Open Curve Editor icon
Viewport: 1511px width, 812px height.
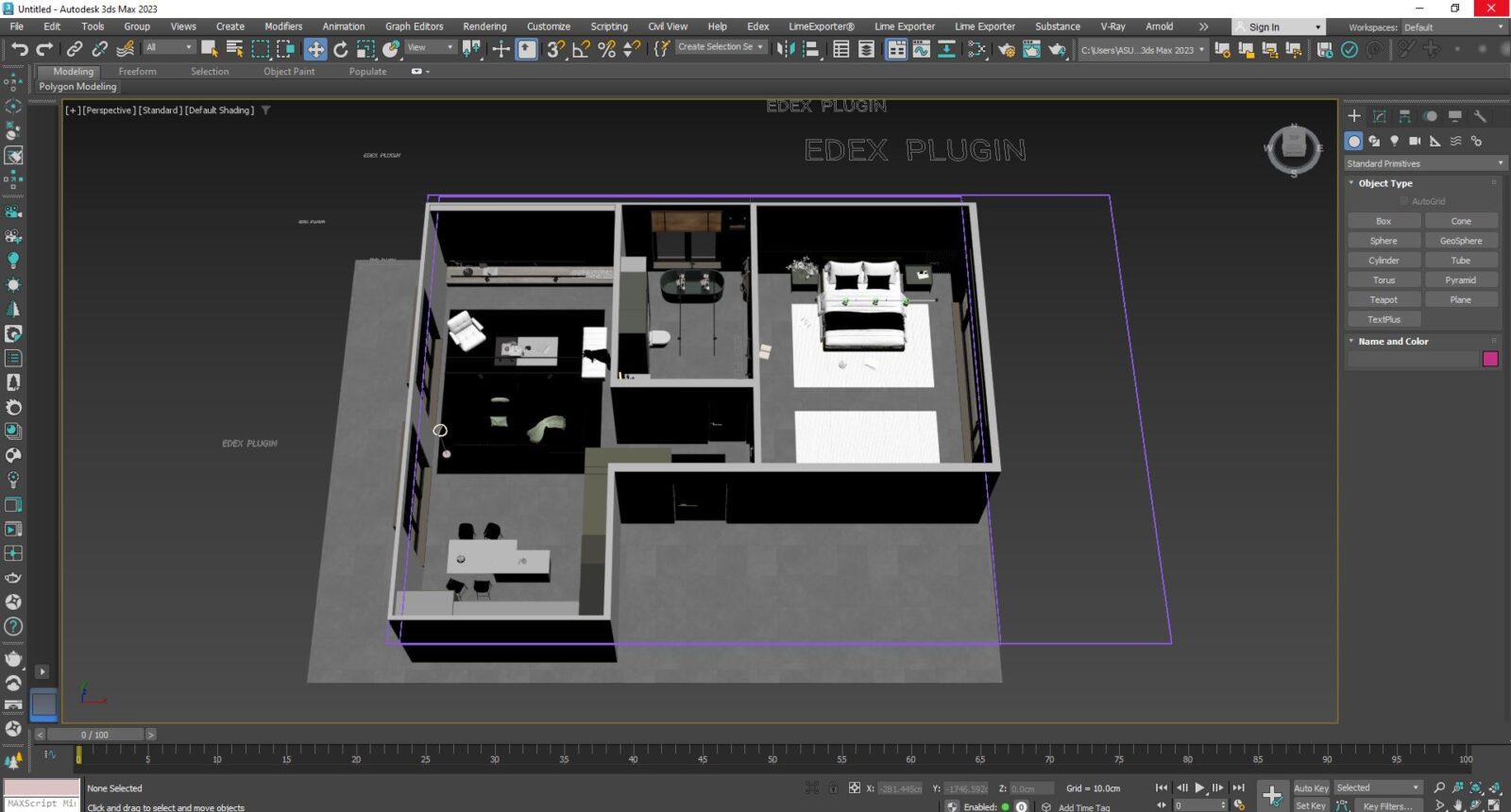point(921,49)
